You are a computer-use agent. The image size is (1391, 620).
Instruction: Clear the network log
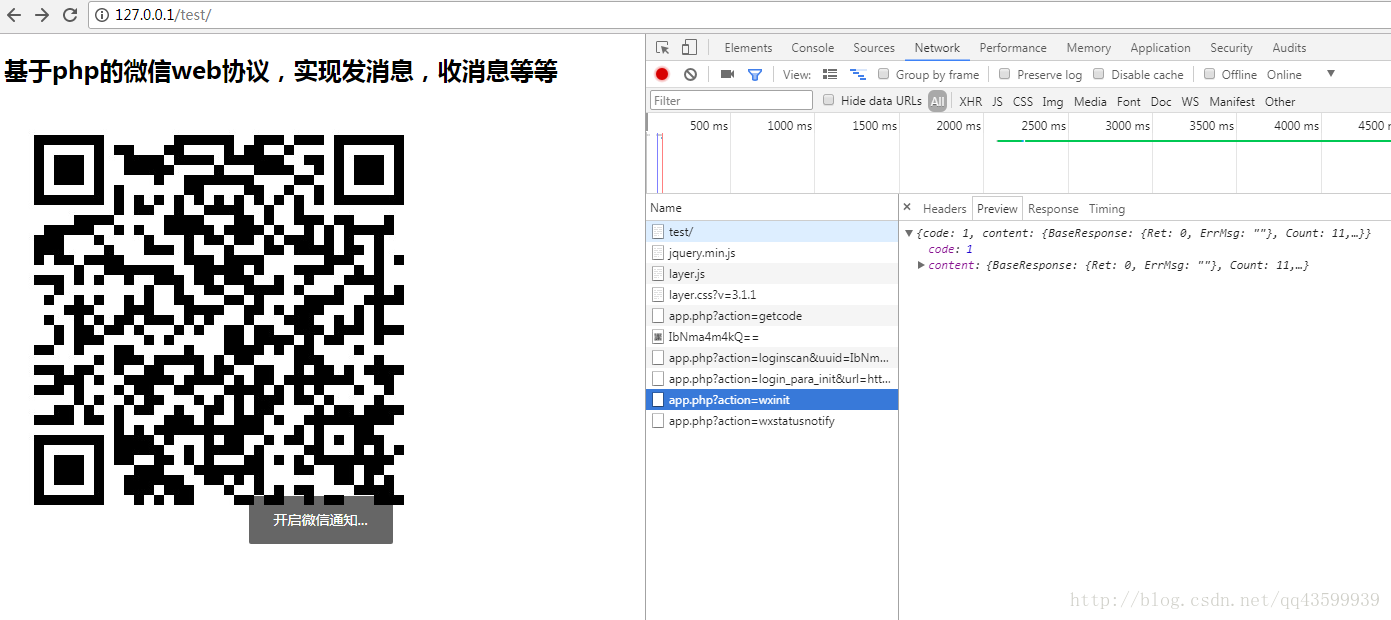pyautogui.click(x=690, y=74)
